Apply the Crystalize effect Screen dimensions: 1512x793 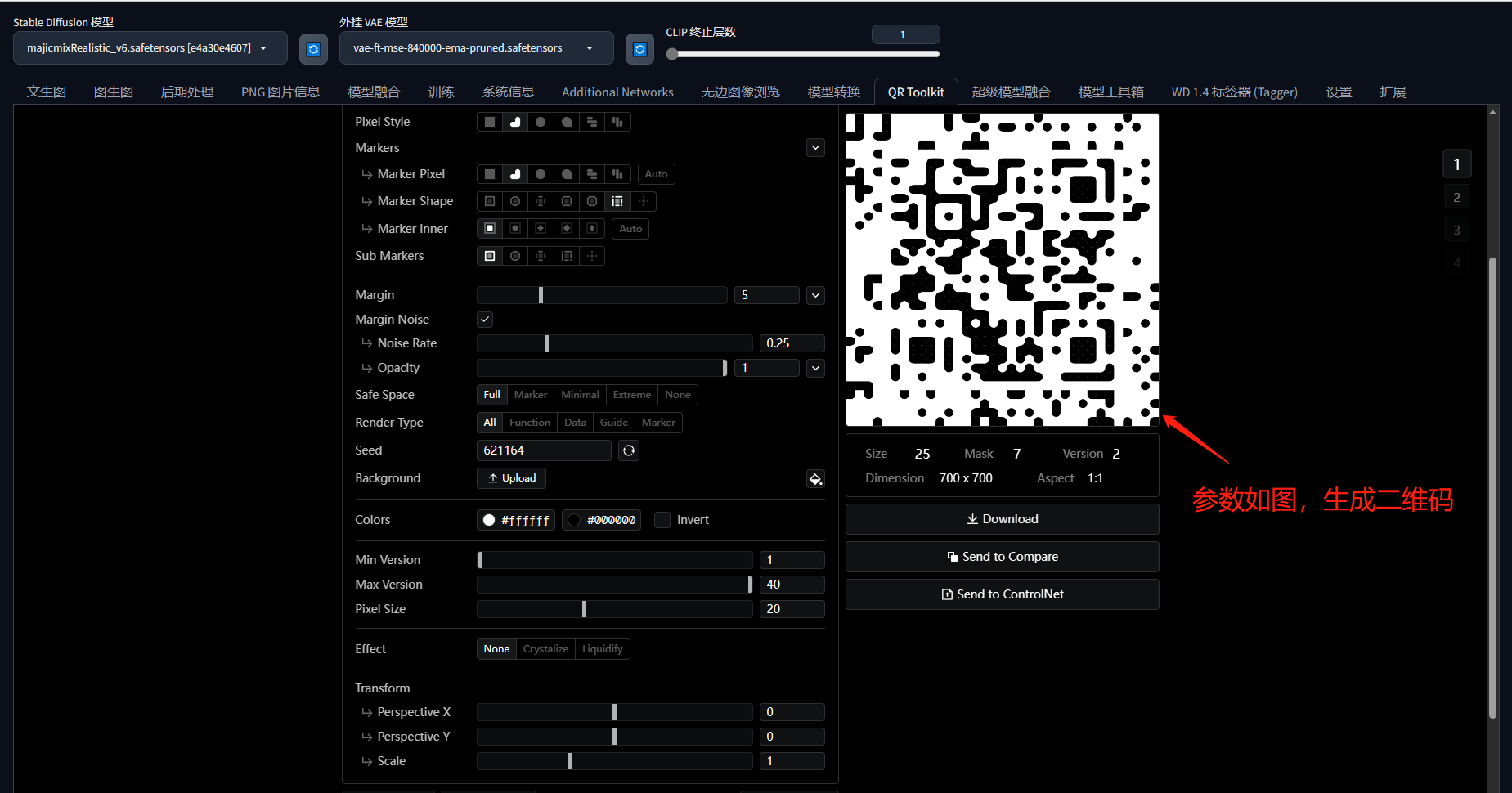(545, 649)
